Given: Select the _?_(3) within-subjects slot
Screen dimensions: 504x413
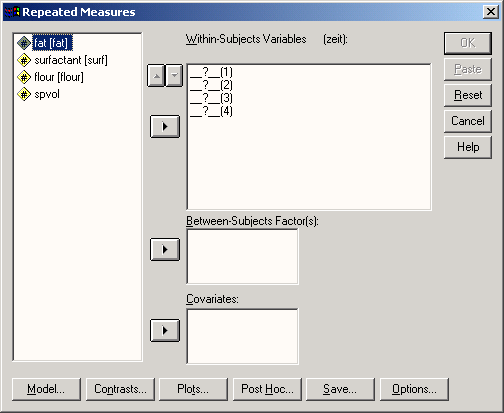Looking at the screenshot, I should [211, 98].
